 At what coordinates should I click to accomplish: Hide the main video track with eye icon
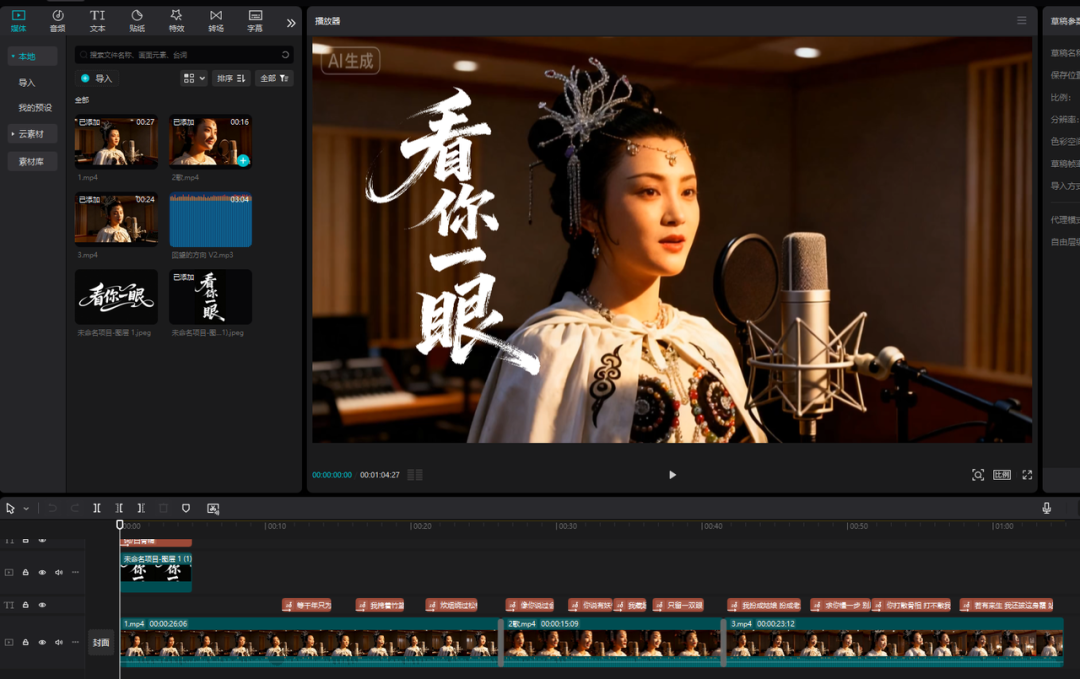tap(42, 643)
